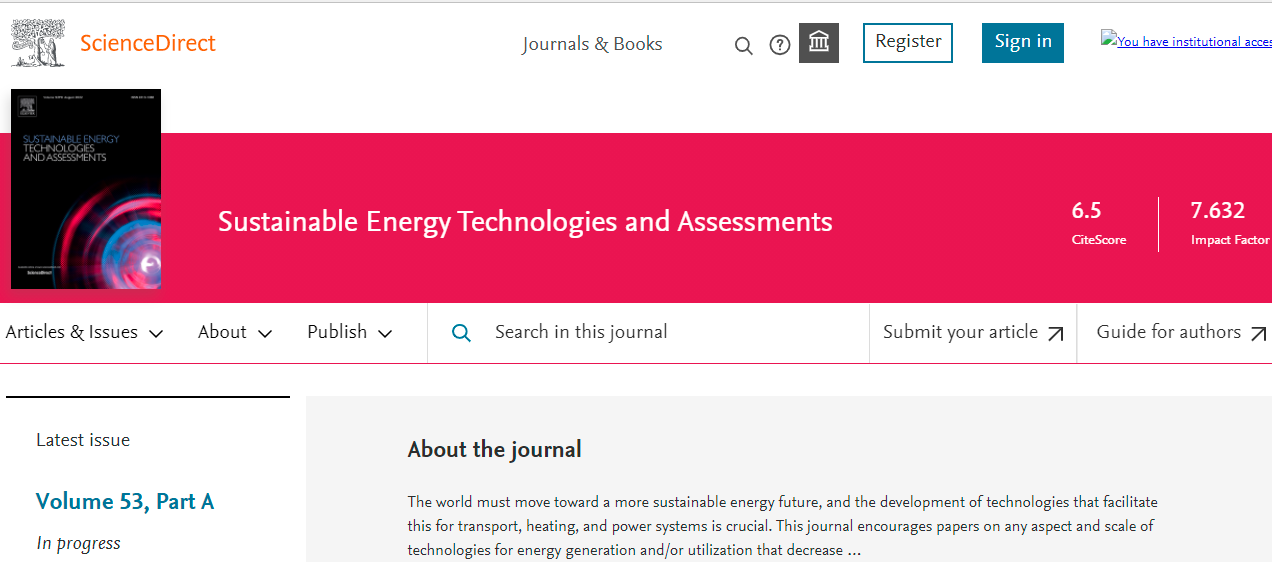Open the Volume 53, Part A link

pos(125,501)
